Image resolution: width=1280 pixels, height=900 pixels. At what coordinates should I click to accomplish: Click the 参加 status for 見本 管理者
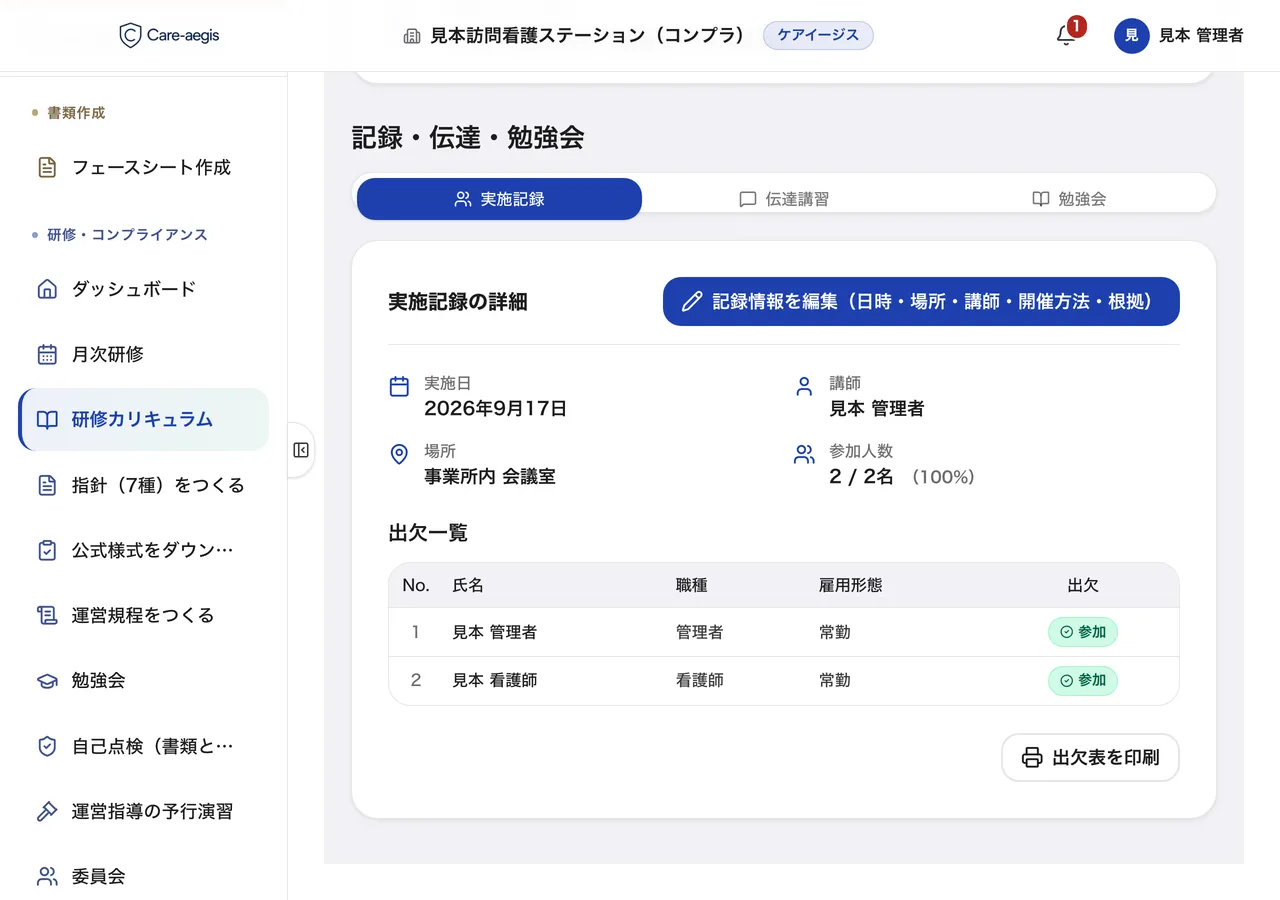click(x=1083, y=632)
